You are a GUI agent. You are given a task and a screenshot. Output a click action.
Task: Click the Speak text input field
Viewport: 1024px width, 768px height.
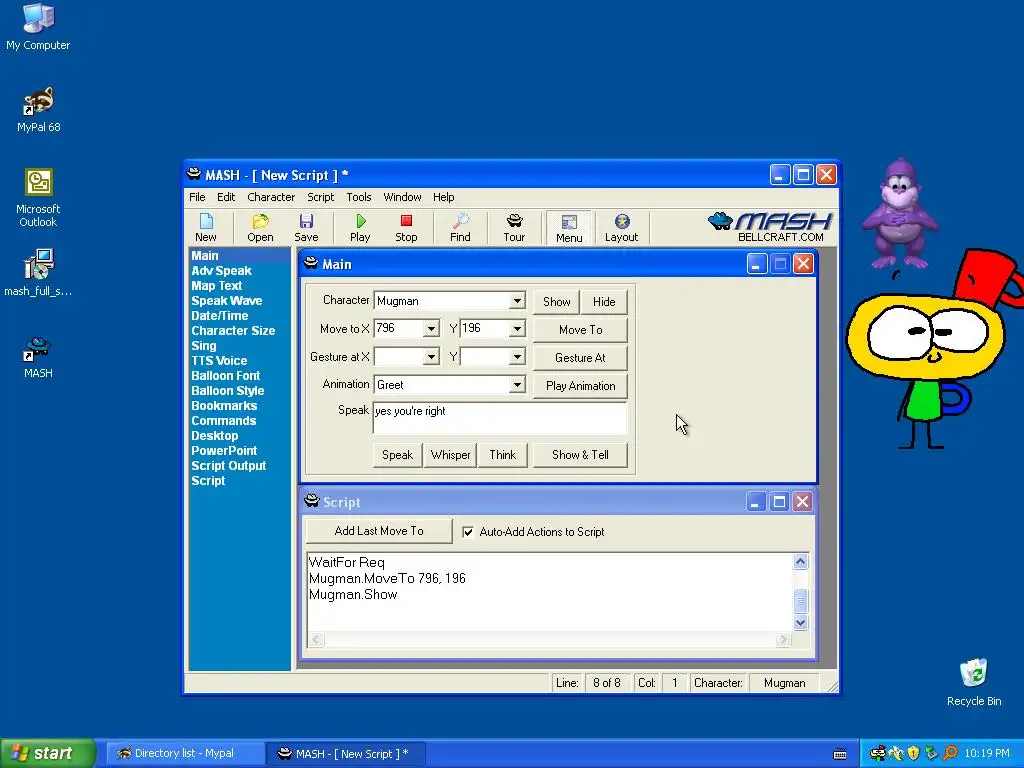tap(500, 418)
